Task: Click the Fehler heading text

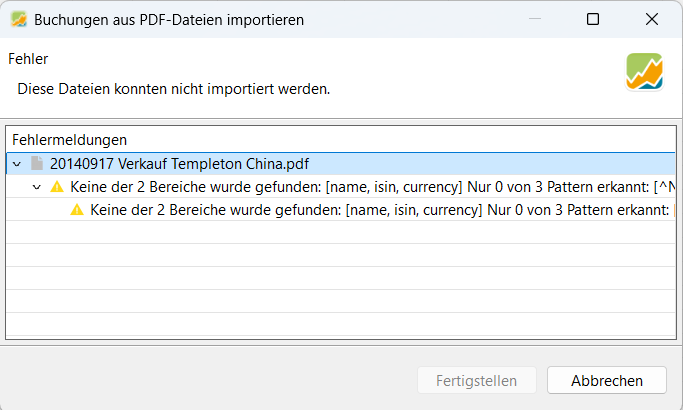Action: click(28, 59)
